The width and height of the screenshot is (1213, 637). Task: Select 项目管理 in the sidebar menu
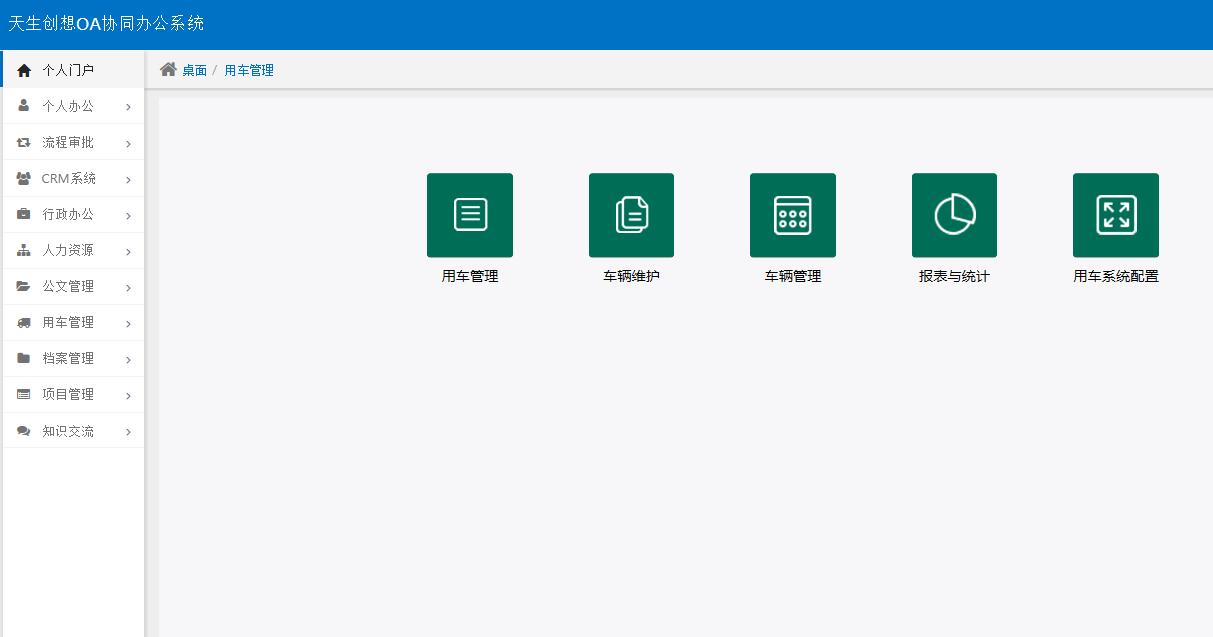click(x=68, y=394)
